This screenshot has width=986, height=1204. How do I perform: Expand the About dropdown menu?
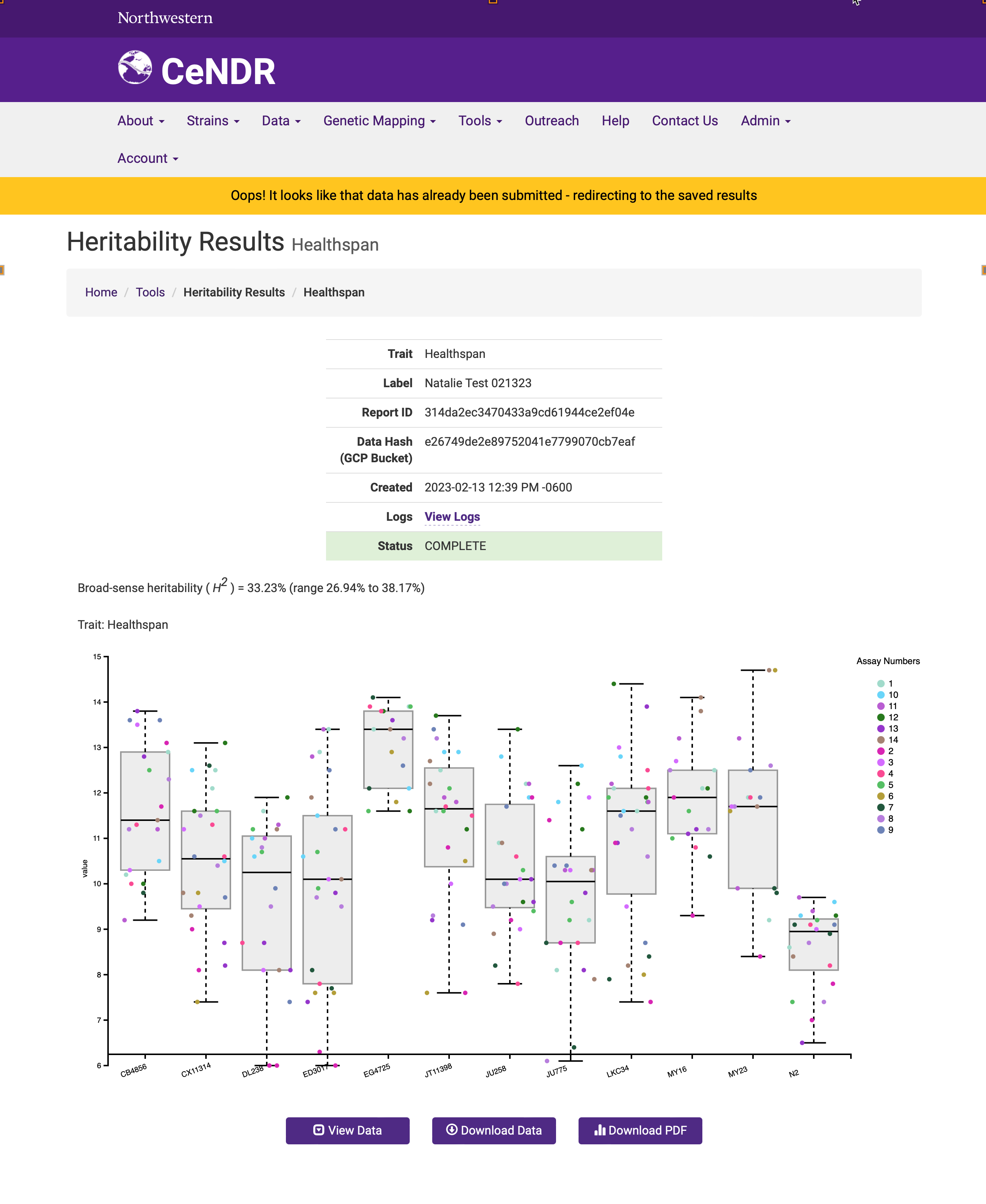(x=141, y=121)
